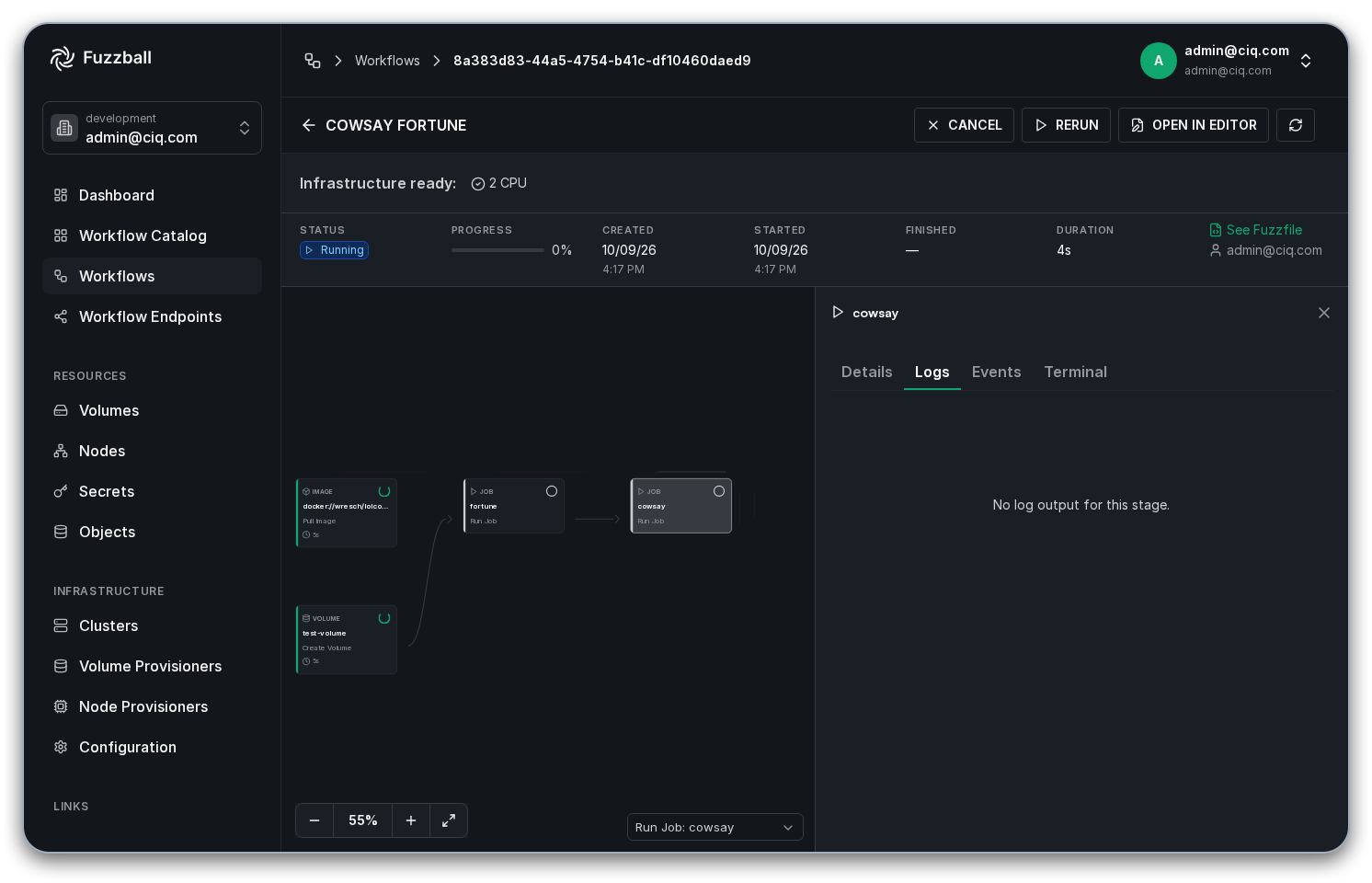
Task: Open Run Job: cowsay dropdown
Action: coord(715,827)
